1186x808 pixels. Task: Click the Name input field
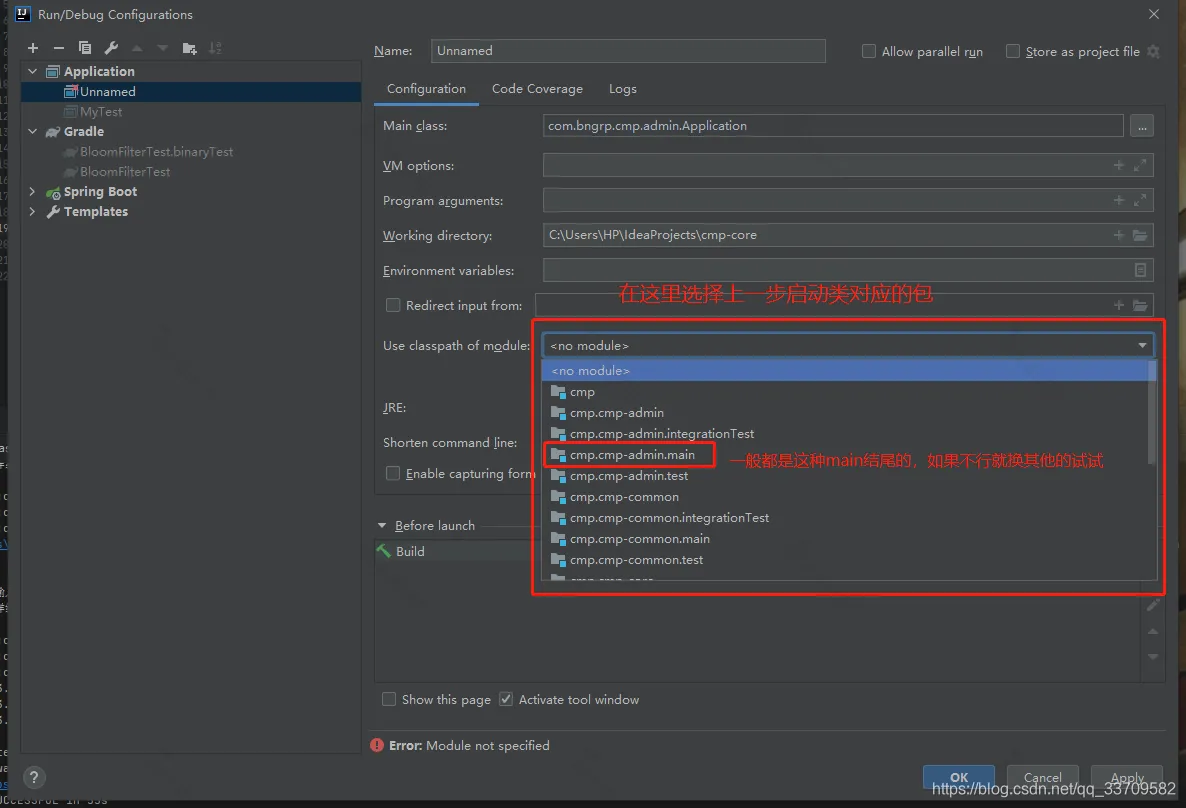pos(628,51)
